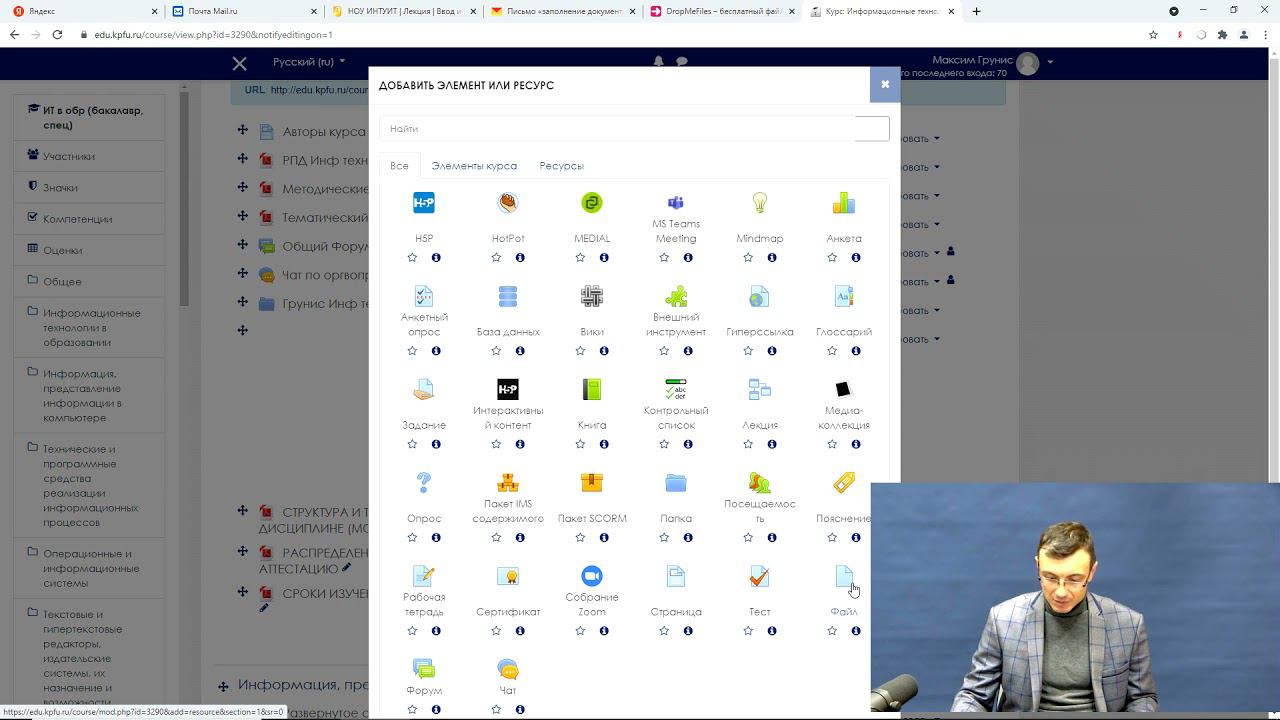Go to Общее section in sidebar
The image size is (1280, 720).
(62, 282)
